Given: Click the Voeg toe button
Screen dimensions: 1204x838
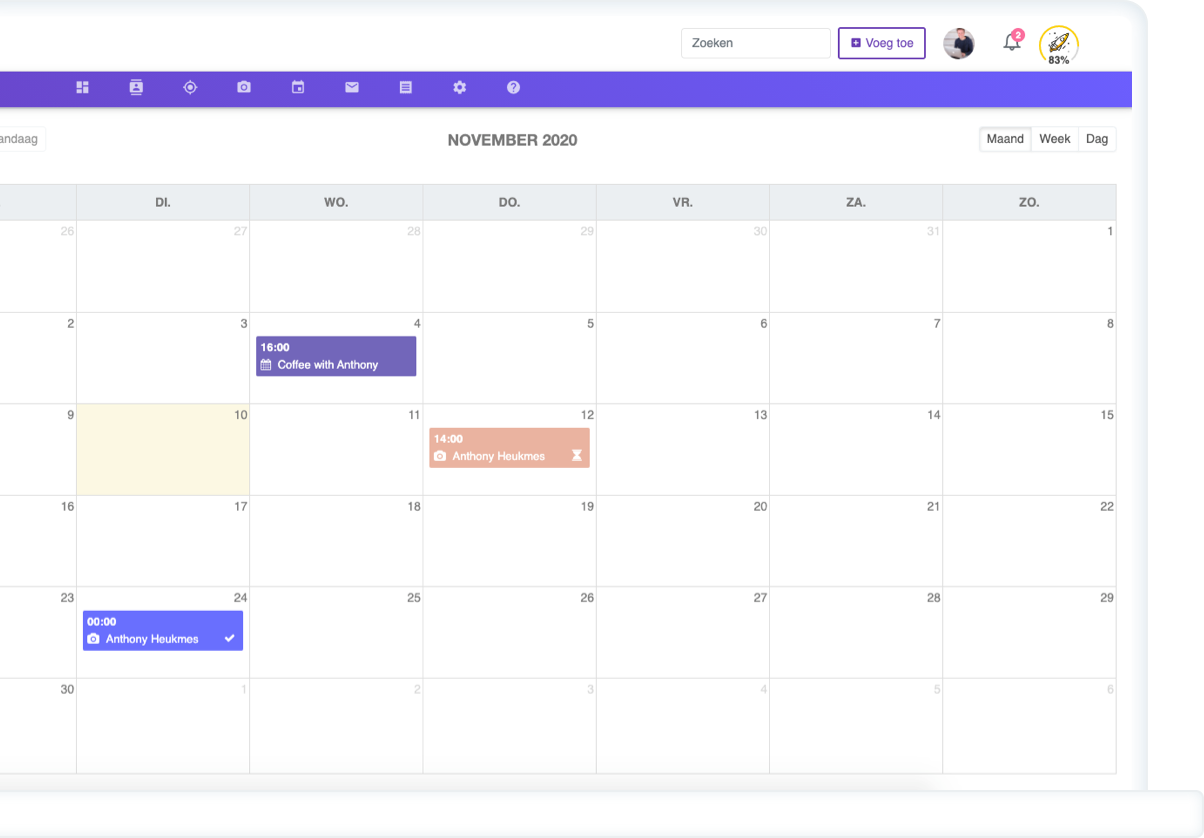Looking at the screenshot, I should tap(882, 43).
